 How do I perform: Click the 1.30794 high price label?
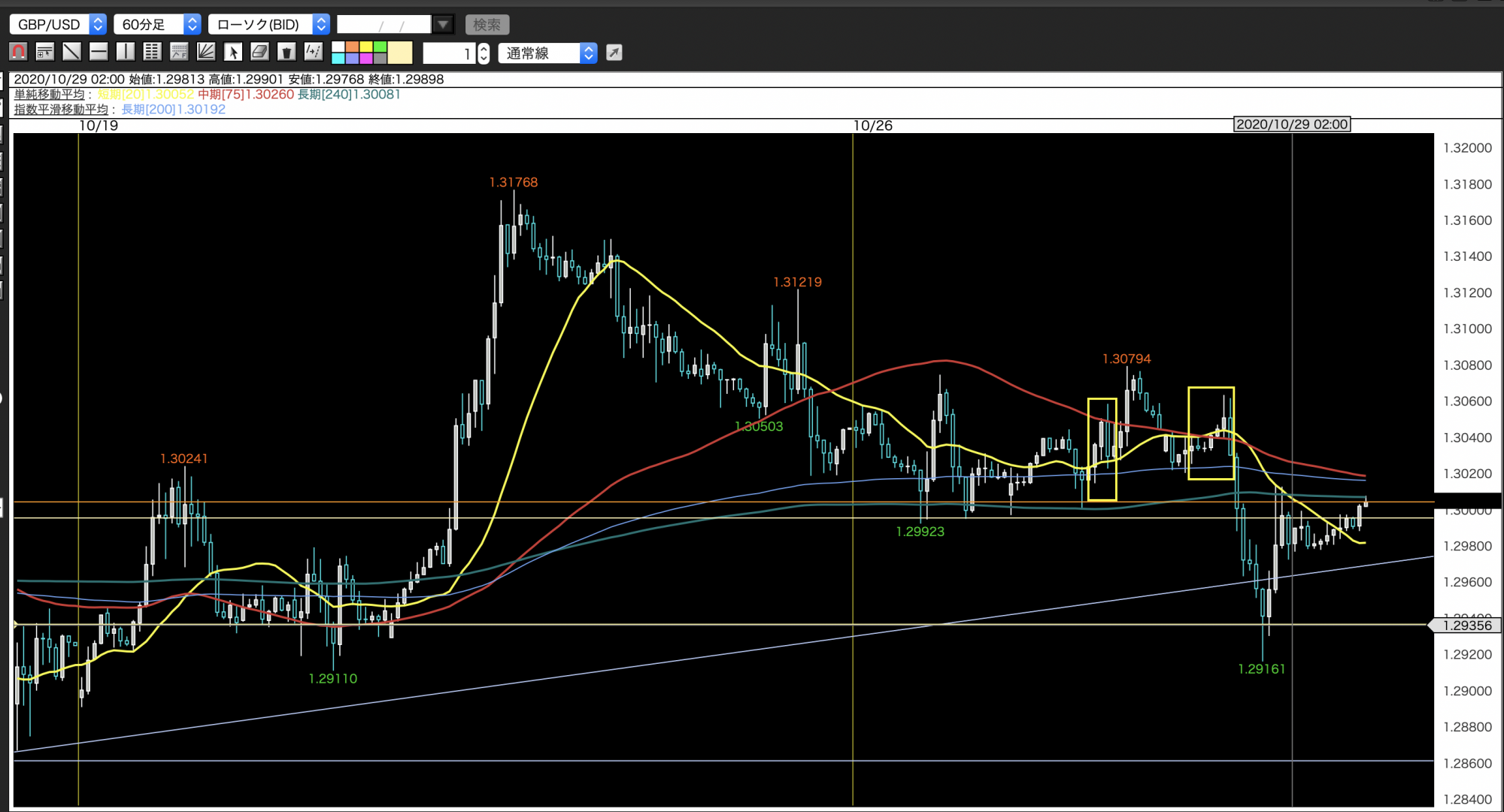point(1126,359)
